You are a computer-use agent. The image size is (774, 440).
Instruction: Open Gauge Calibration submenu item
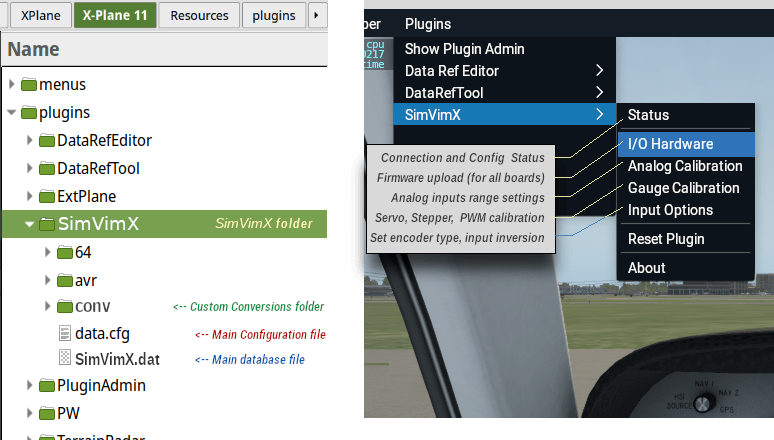pos(686,188)
